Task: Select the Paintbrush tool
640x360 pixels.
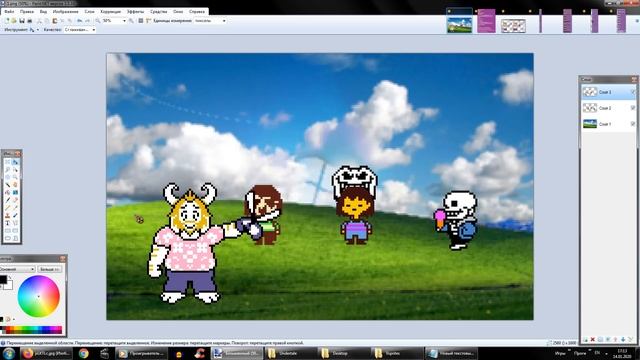Action: click(x=7, y=200)
